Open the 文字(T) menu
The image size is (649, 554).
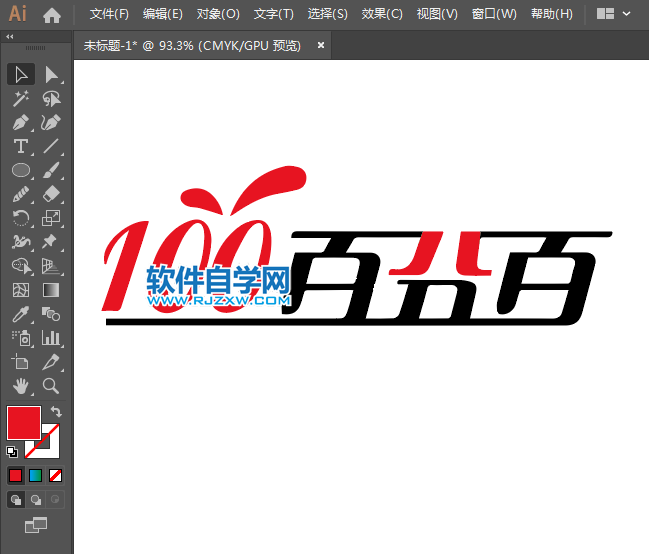point(274,14)
